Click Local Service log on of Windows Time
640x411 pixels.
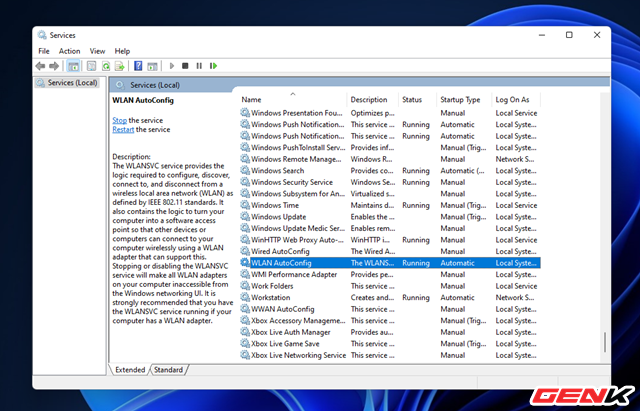click(x=516, y=205)
